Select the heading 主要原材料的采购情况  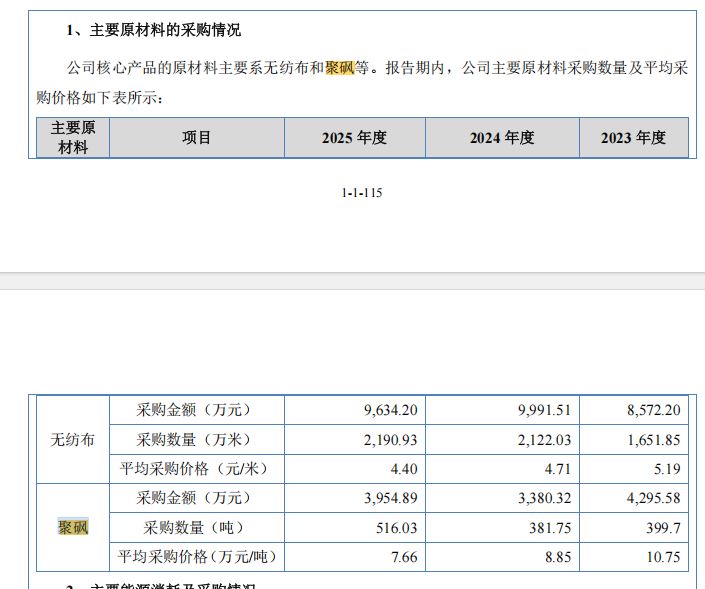165,30
